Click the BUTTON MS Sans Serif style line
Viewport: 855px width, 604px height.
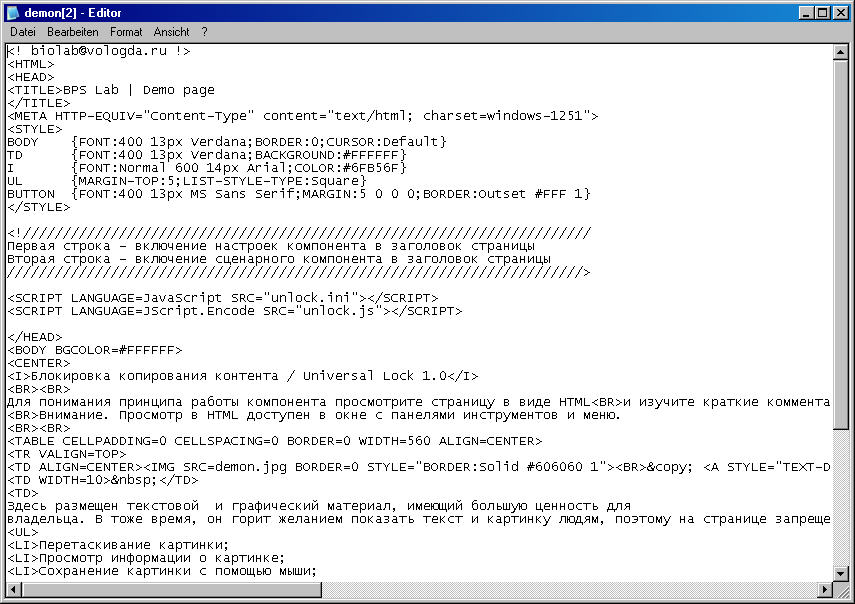click(299, 194)
